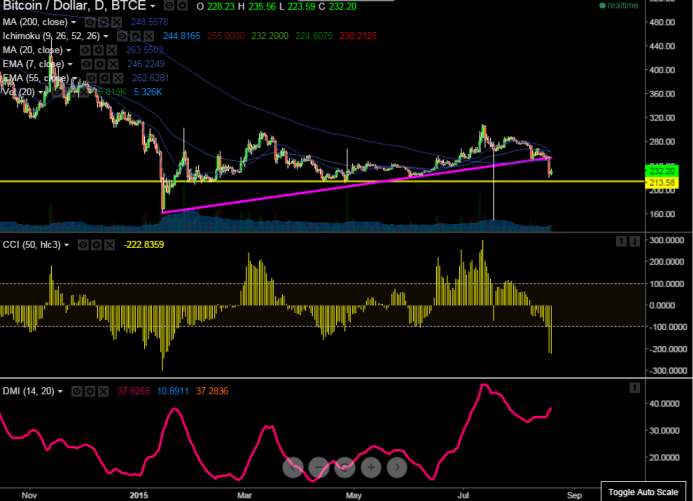
Task: Click the volume value 5.326K
Action: pos(148,92)
